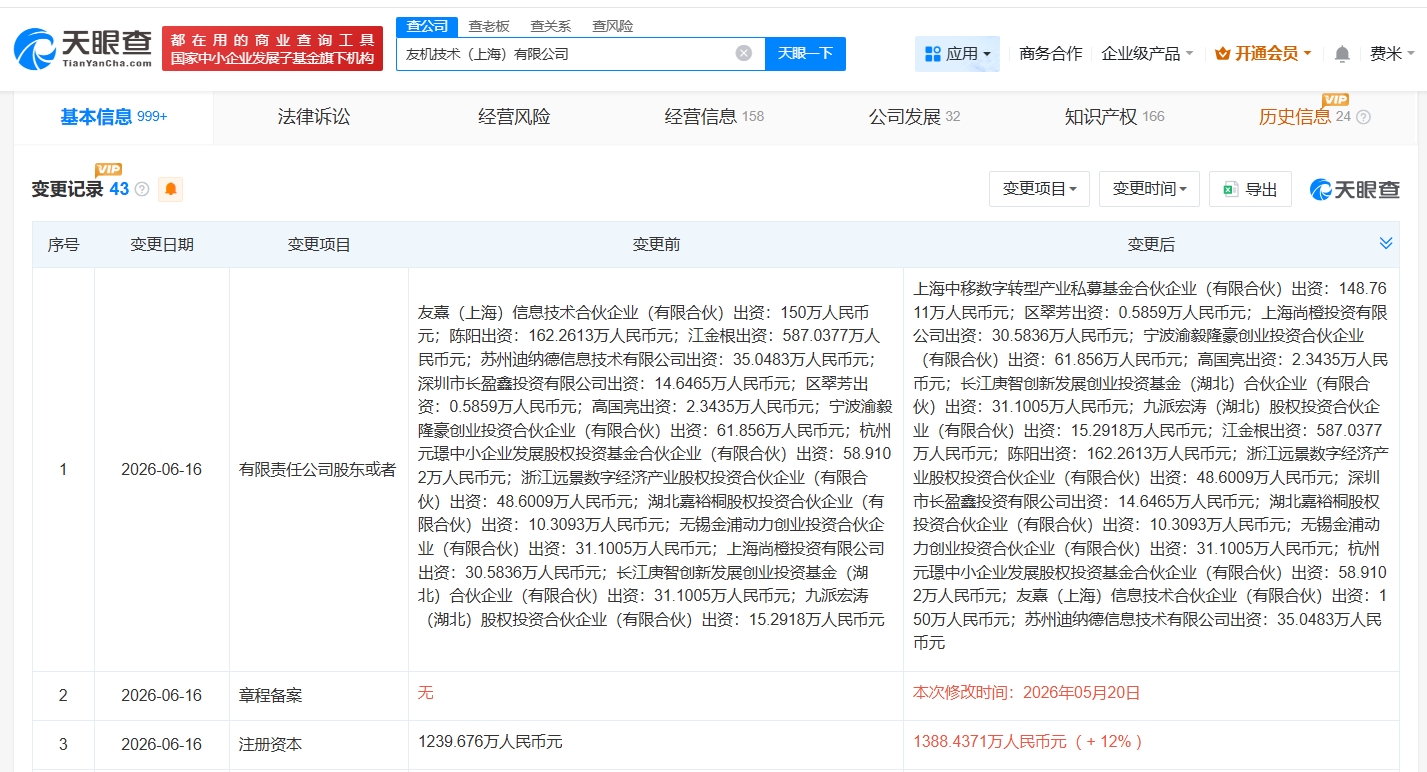Click the 变更日期 column header
The height and width of the screenshot is (772, 1427).
[162, 244]
